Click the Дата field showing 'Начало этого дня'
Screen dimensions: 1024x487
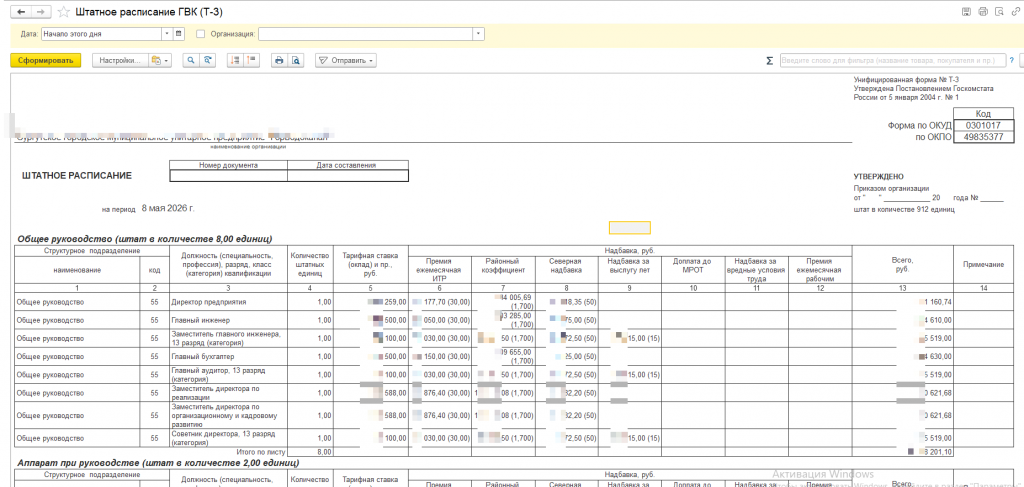pos(101,34)
